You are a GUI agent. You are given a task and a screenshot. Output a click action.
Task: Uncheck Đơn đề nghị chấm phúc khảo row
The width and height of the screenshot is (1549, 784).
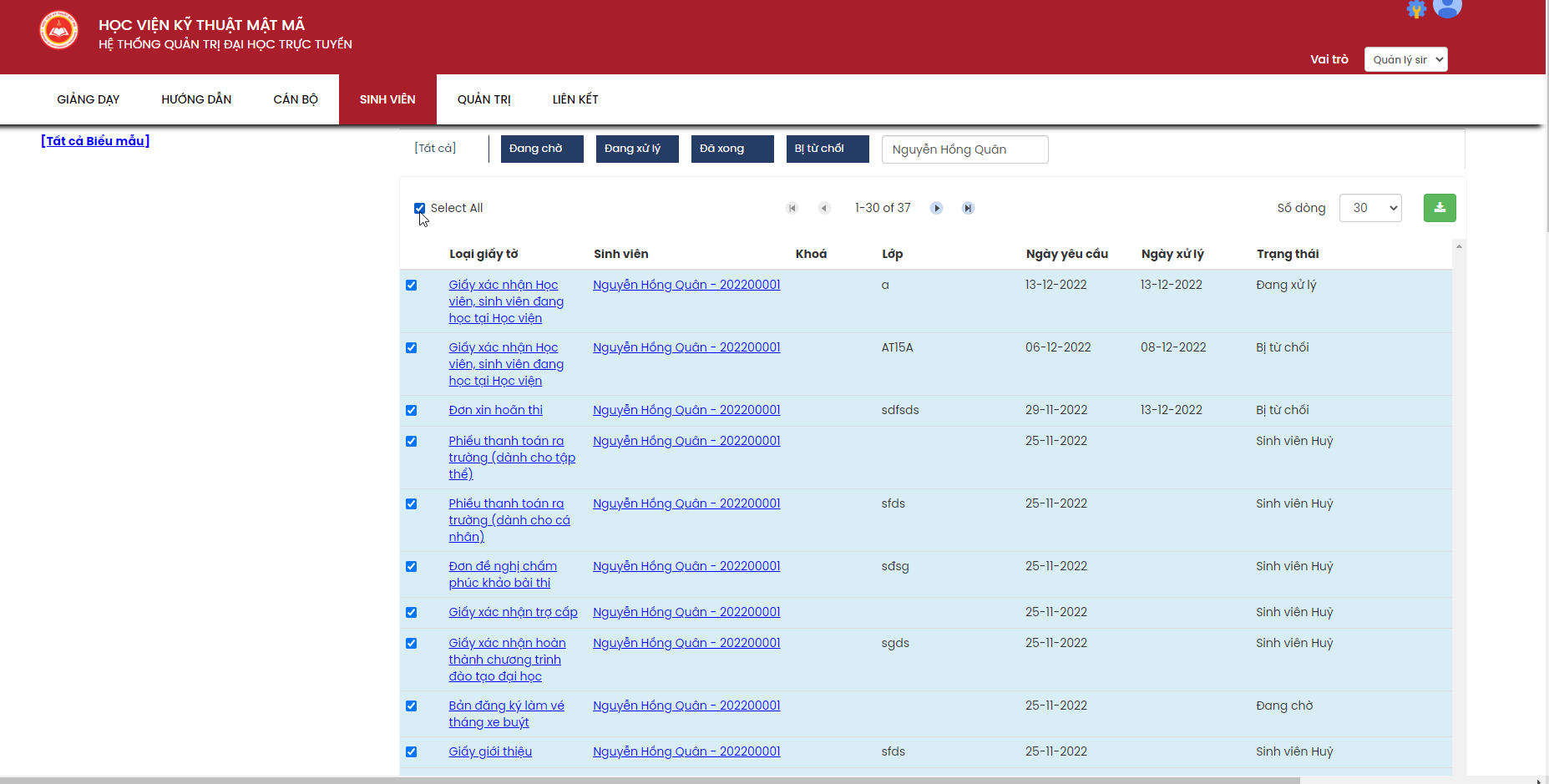click(x=411, y=567)
